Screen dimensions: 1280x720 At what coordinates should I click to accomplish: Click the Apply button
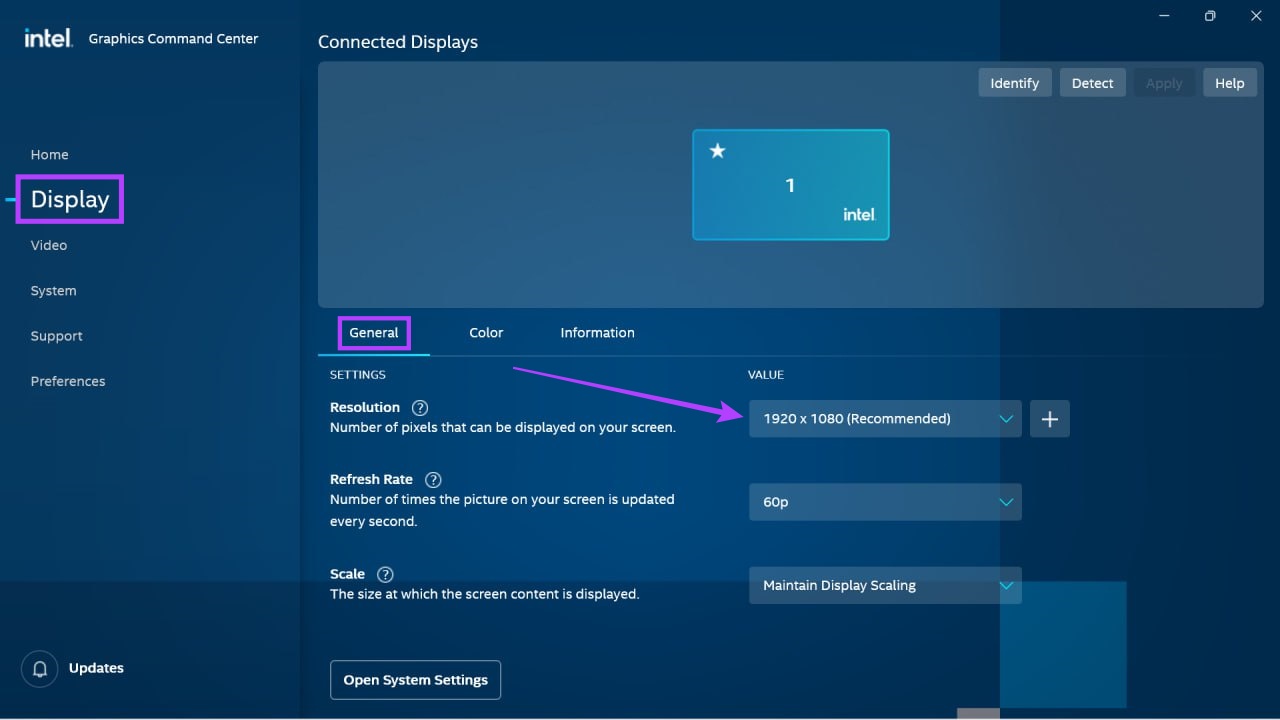1164,83
